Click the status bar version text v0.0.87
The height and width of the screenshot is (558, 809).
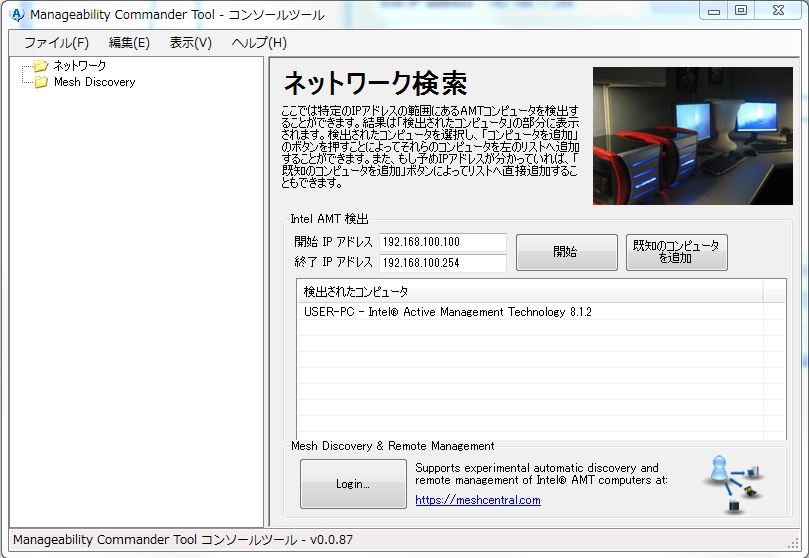(x=331, y=540)
